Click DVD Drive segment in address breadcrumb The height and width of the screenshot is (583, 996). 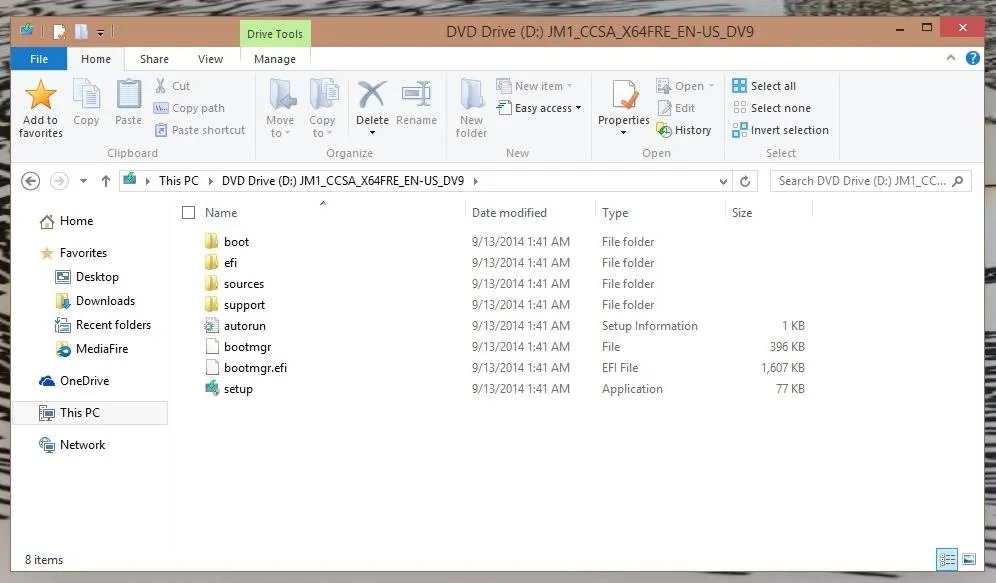pyautogui.click(x=343, y=181)
